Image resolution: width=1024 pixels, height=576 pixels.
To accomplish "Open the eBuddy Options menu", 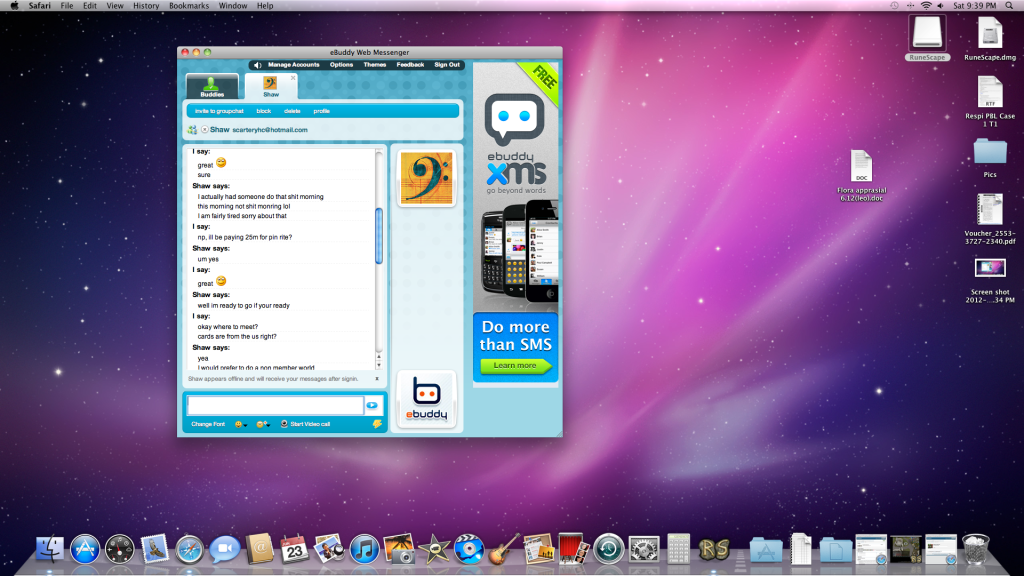I will pyautogui.click(x=341, y=65).
